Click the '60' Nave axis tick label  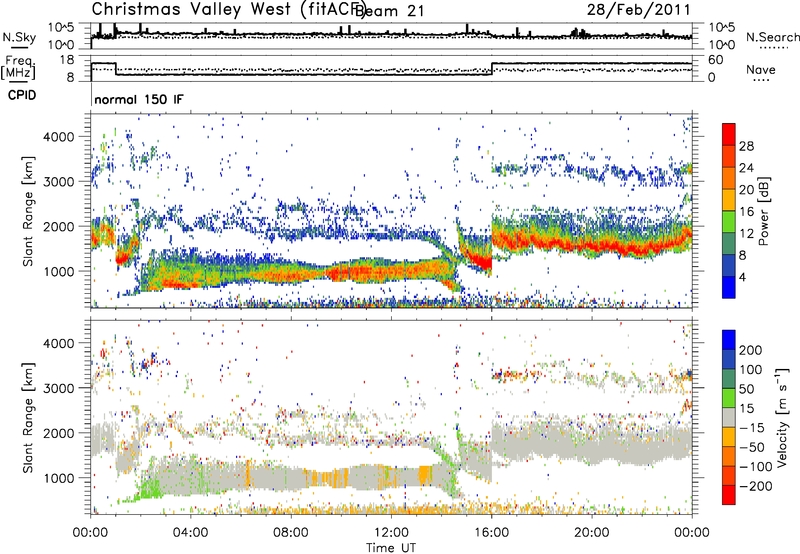click(715, 60)
